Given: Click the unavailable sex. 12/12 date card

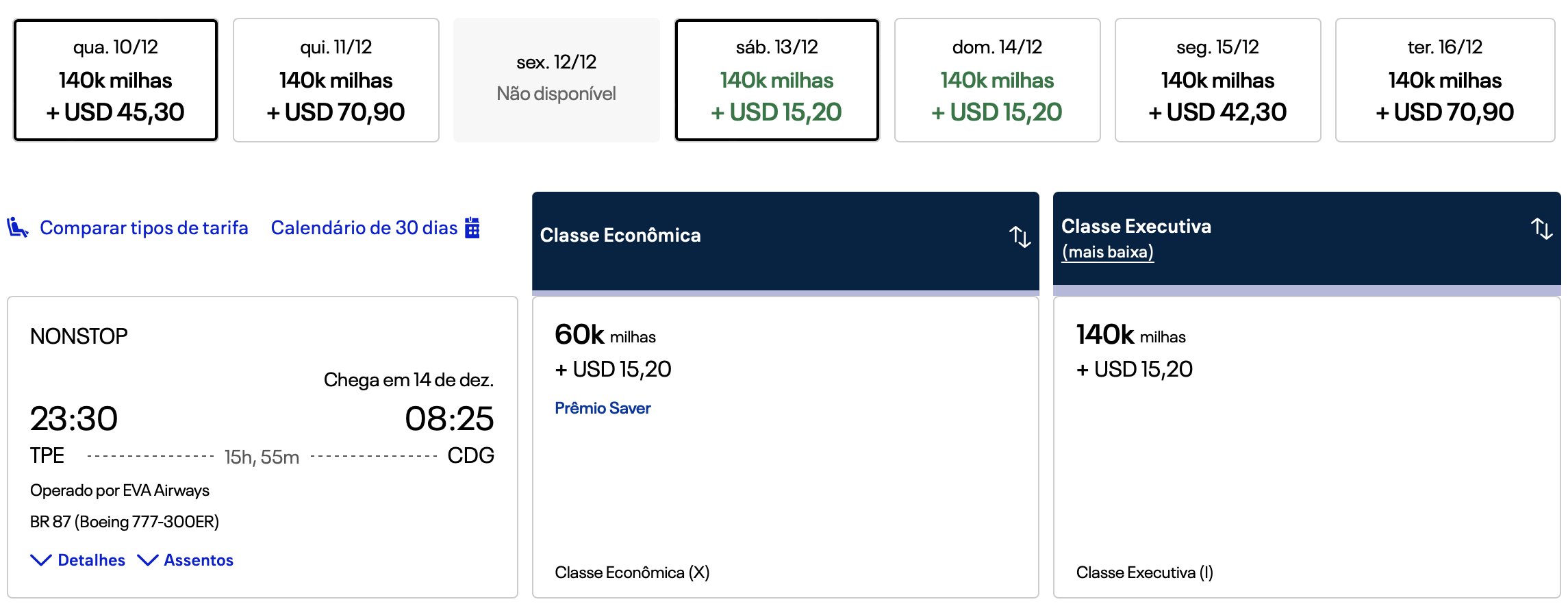Looking at the screenshot, I should 557,80.
